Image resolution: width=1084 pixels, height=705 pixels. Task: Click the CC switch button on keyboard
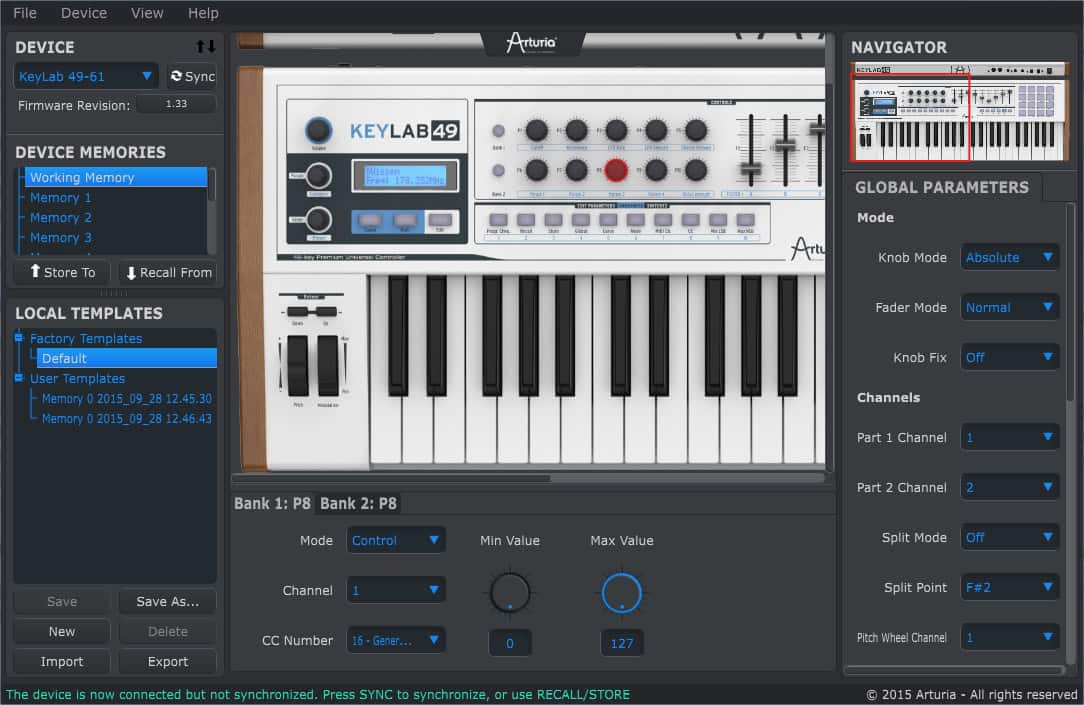pyautogui.click(x=690, y=220)
